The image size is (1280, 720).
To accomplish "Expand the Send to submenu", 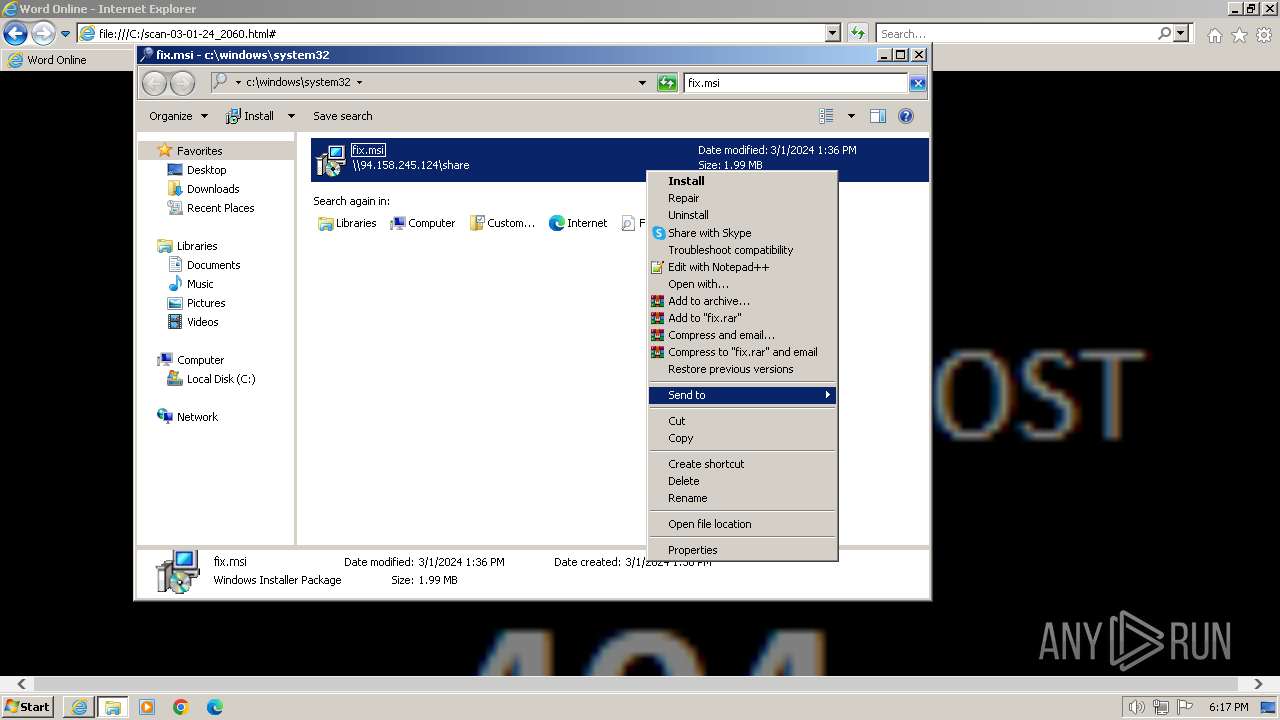I will coord(742,395).
